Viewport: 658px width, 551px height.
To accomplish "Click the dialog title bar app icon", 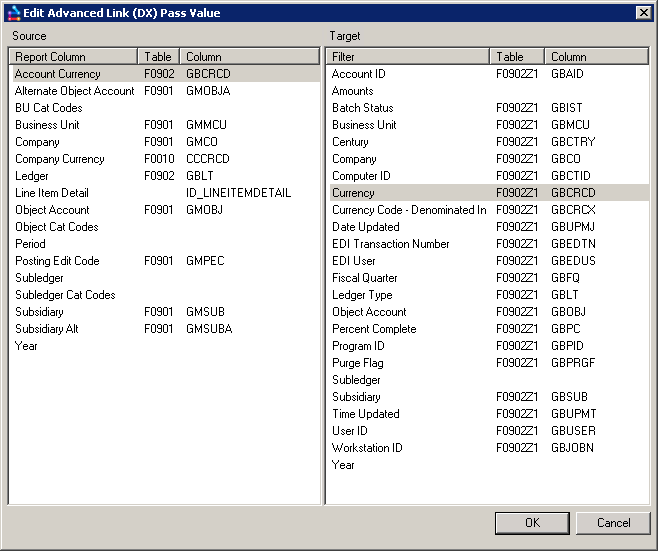I will point(13,13).
